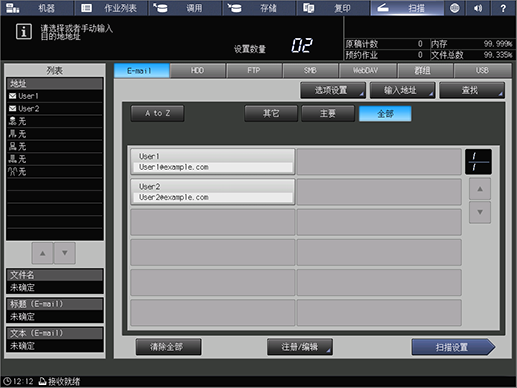Click the 文本 (E-mail) body text field
Image resolution: width=517 pixels, height=388 pixels.
55,340
